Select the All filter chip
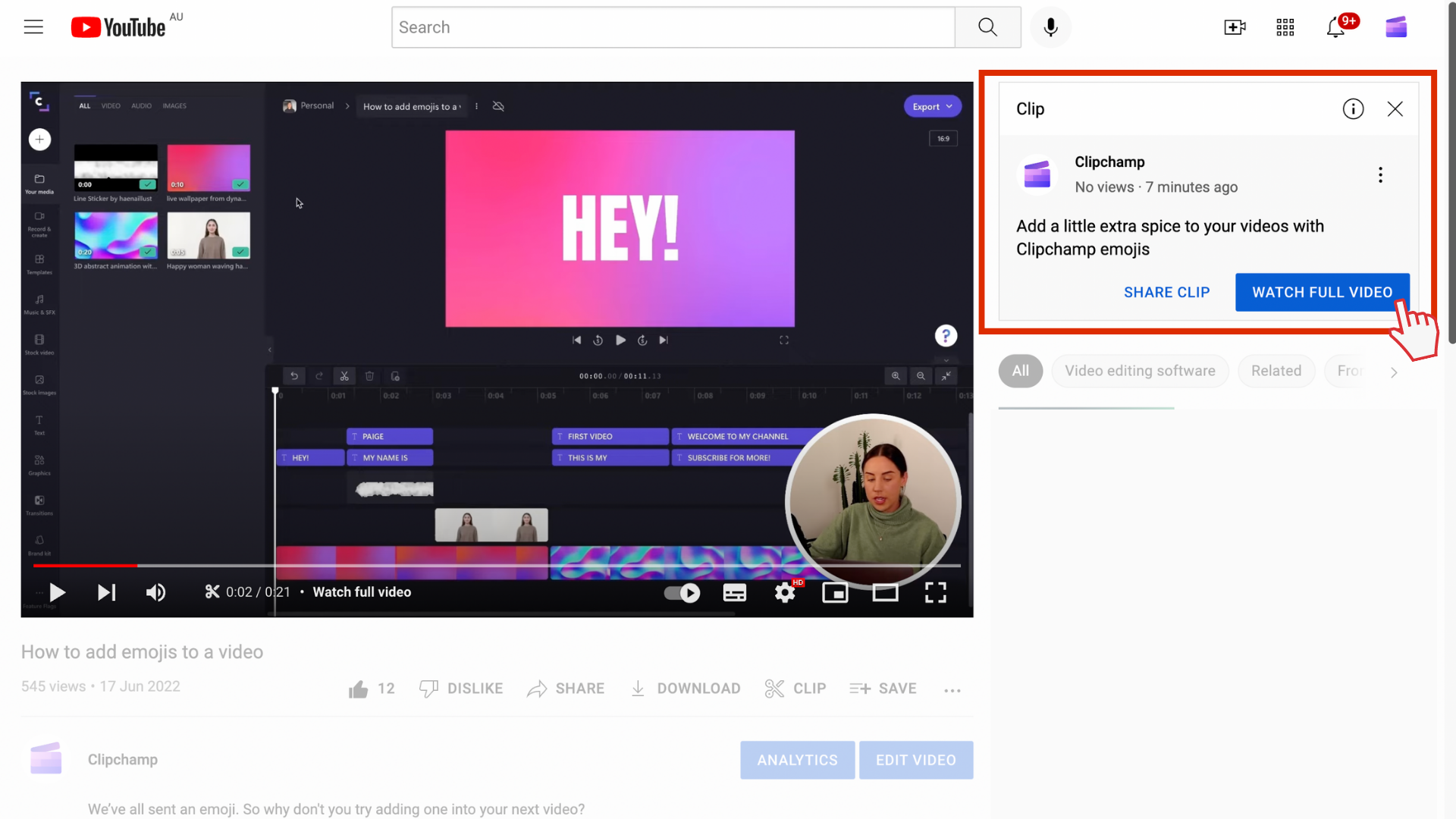This screenshot has width=1456, height=819. click(x=1021, y=371)
